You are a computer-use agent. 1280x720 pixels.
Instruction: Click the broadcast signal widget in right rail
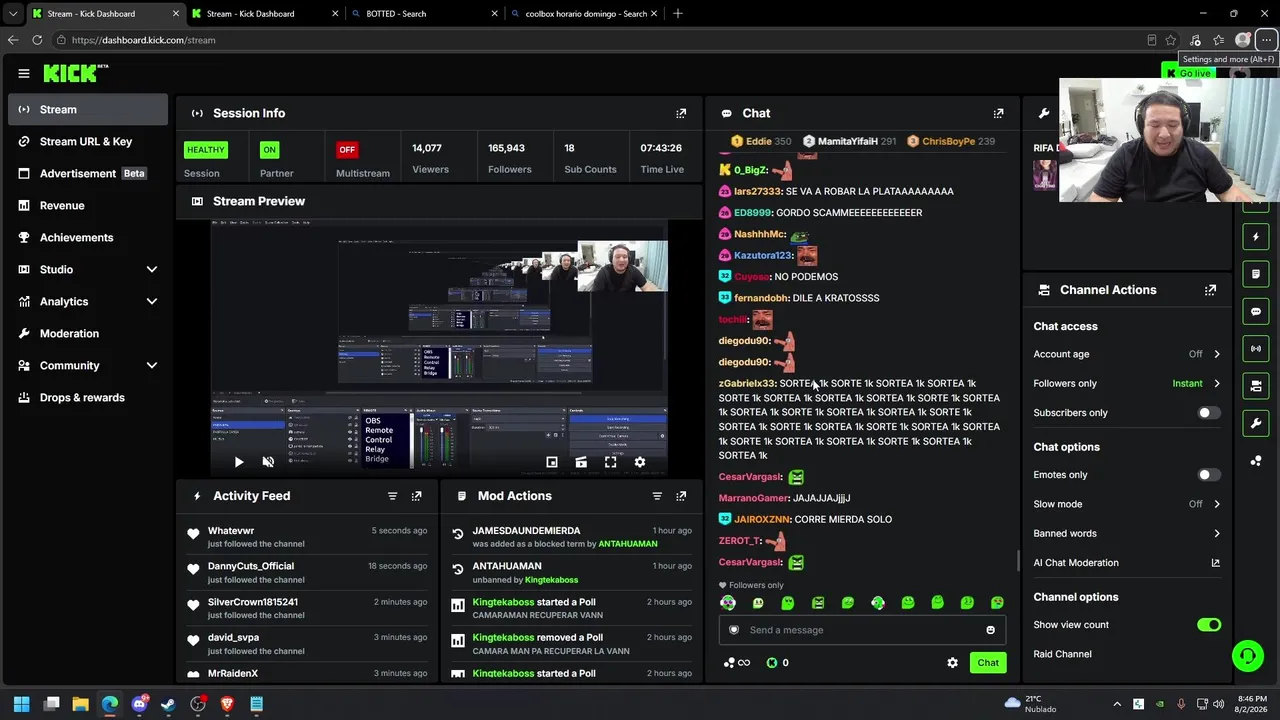click(1256, 348)
